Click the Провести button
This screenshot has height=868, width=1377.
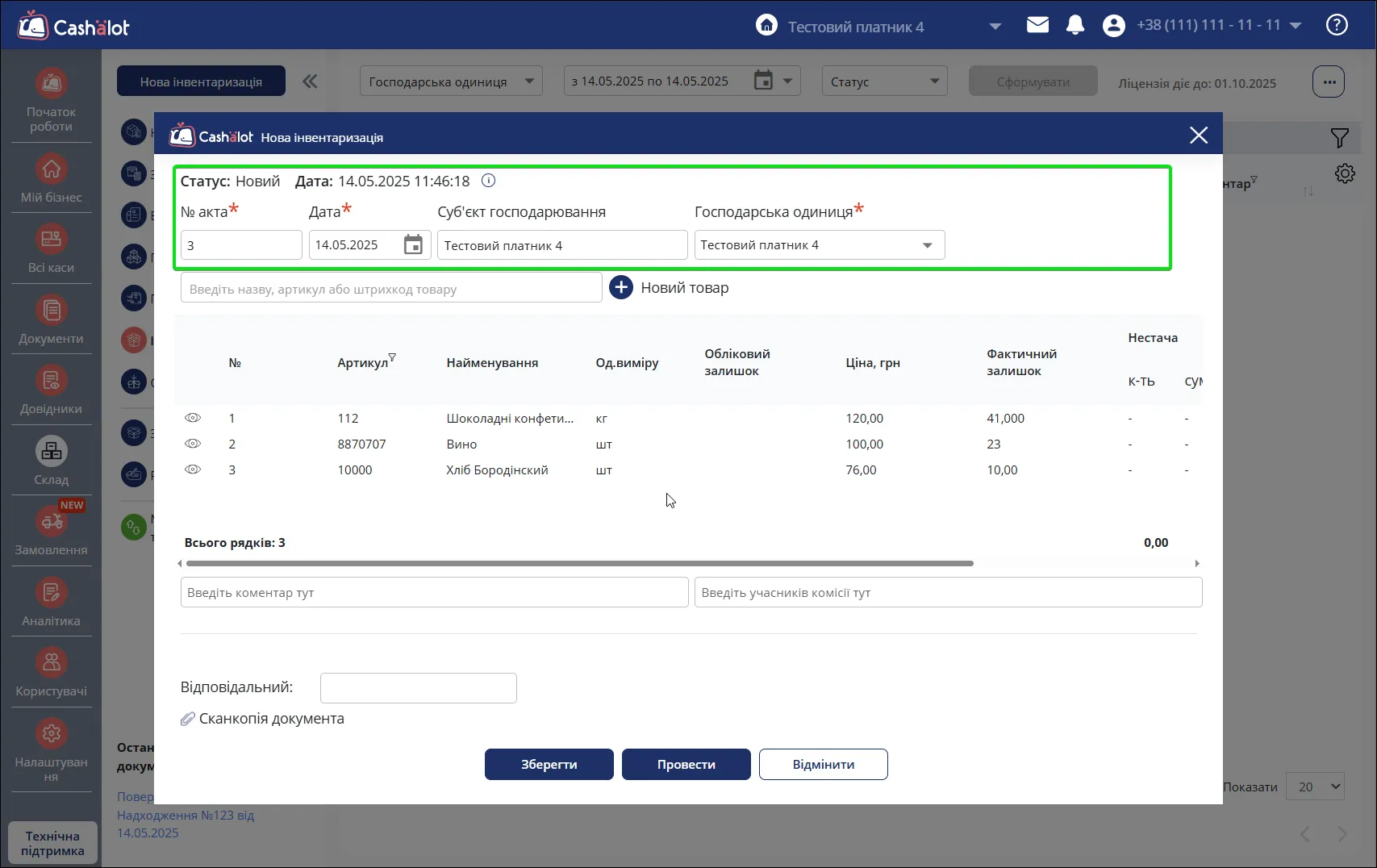(686, 765)
